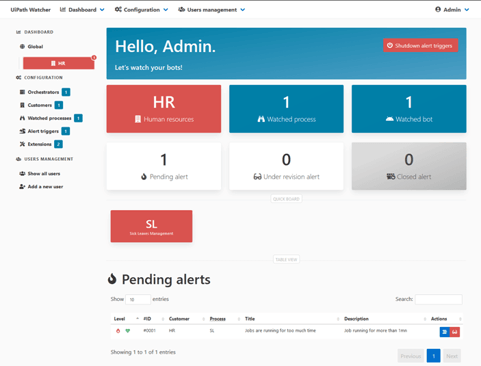The image size is (481, 366).
Task: Sort table by #ID column
Action: point(153,319)
